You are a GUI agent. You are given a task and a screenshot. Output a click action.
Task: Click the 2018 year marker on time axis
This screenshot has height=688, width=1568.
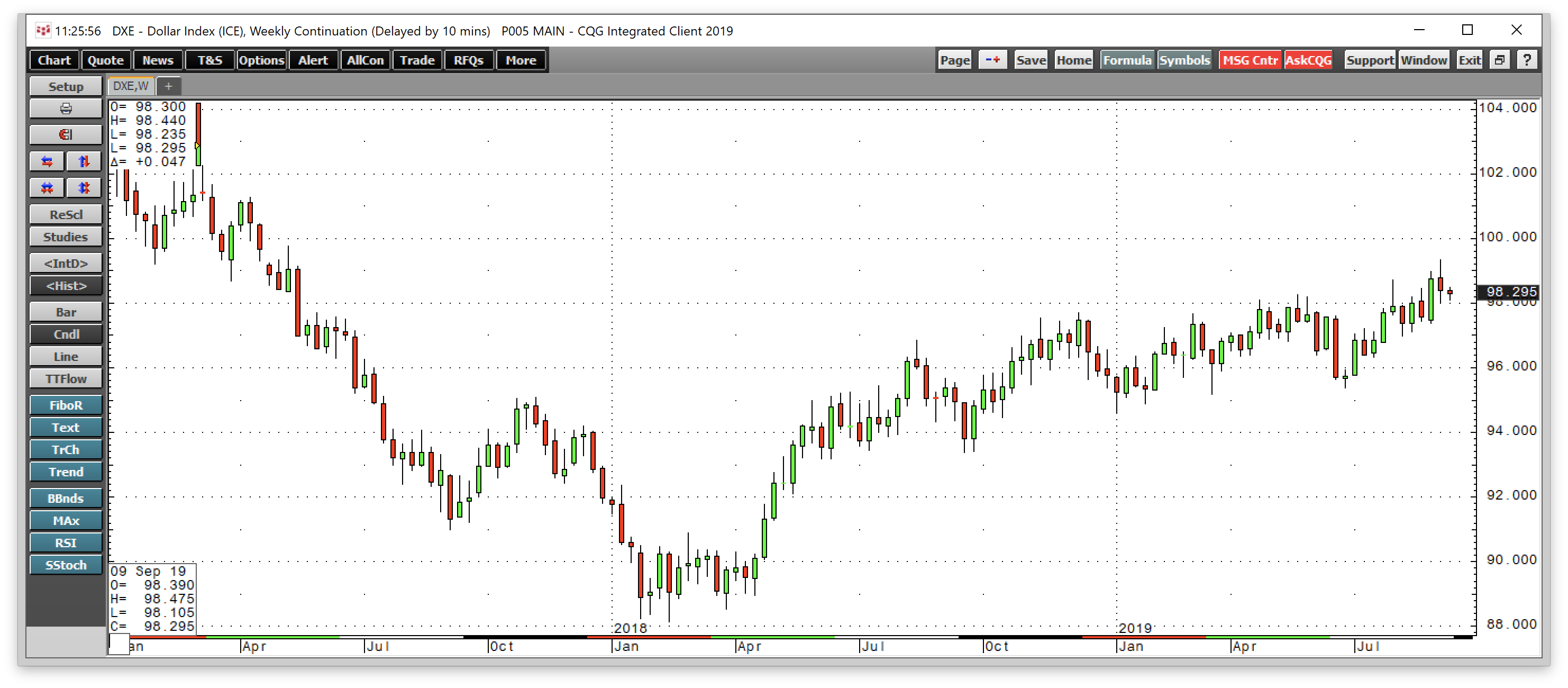630,628
